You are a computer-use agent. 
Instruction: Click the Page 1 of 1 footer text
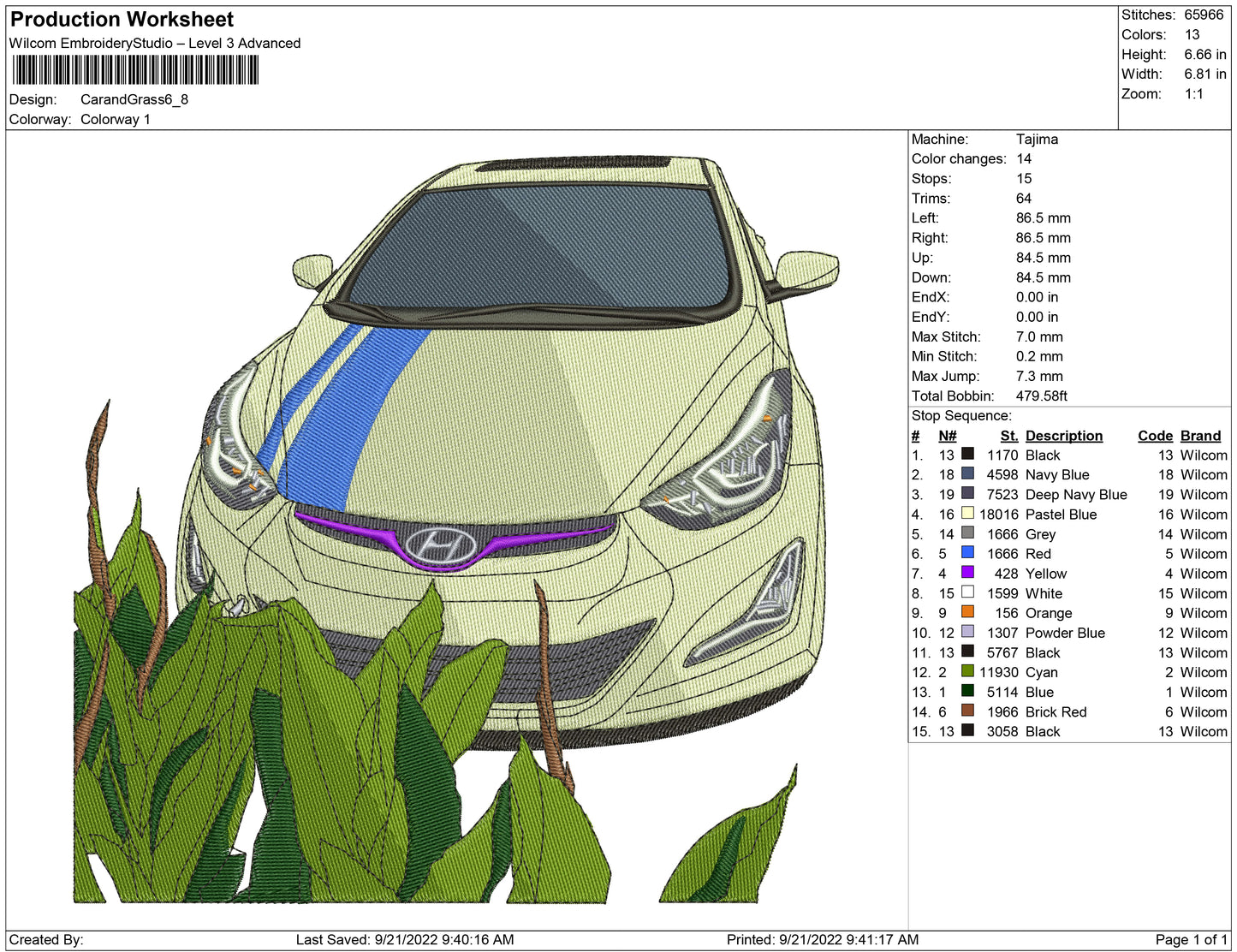click(1191, 939)
